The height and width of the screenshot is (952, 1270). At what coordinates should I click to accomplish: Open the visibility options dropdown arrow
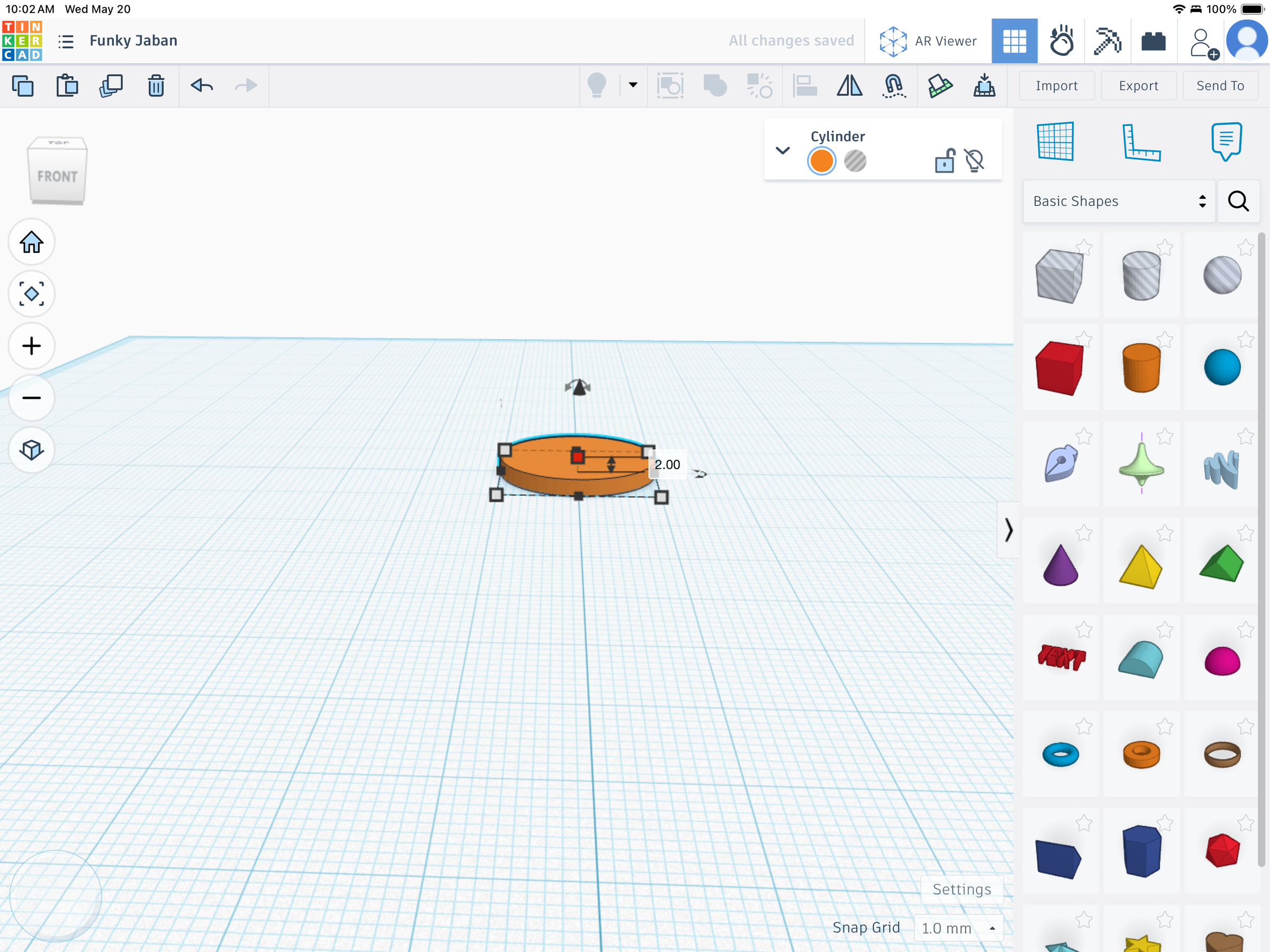[x=633, y=85]
